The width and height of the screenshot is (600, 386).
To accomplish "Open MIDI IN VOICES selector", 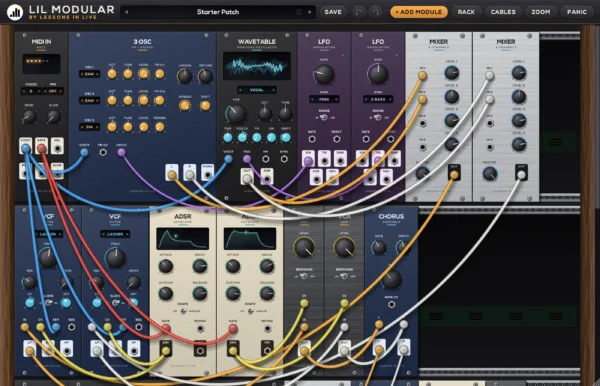I will point(31,91).
